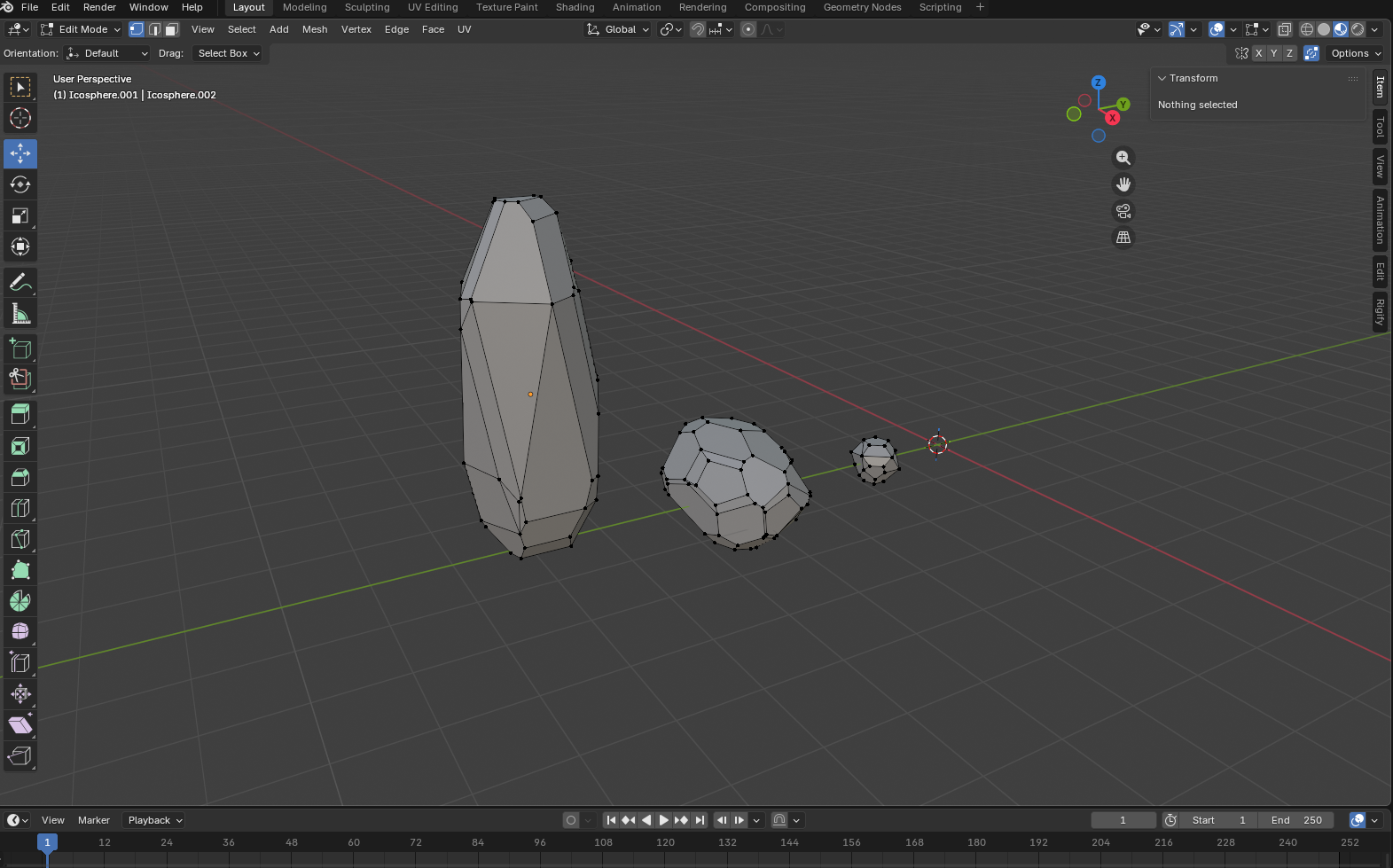
Task: Select the Move tool in toolbar
Action: tap(20, 153)
